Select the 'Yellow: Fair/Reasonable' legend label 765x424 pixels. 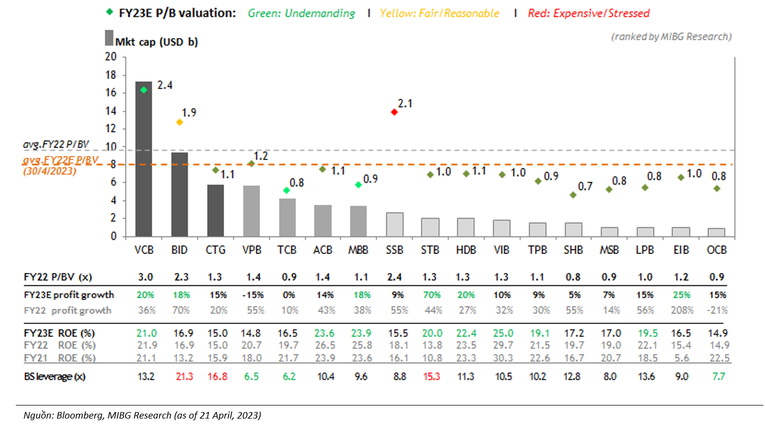(440, 13)
